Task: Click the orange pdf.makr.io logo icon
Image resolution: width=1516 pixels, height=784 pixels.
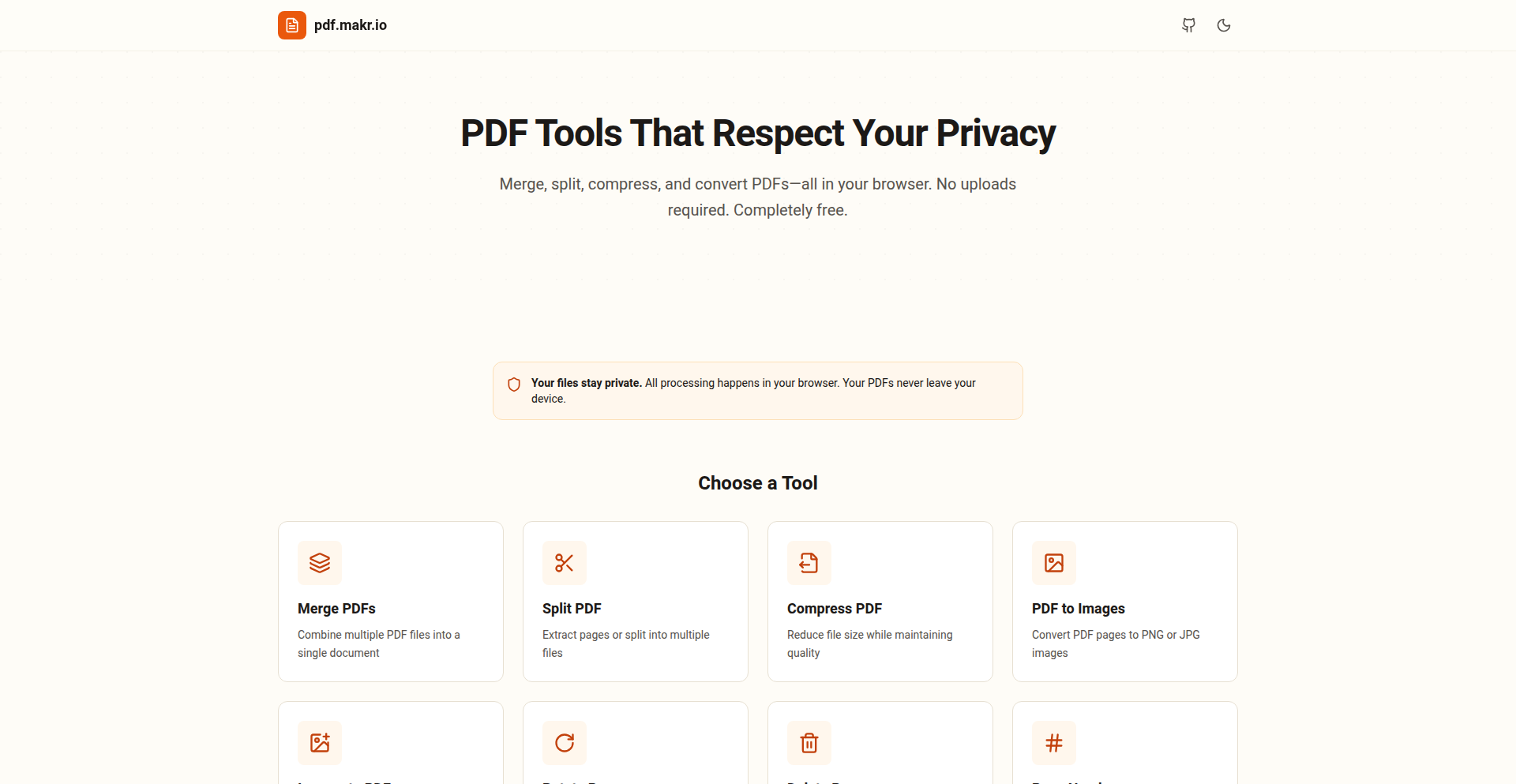Action: pos(291,25)
